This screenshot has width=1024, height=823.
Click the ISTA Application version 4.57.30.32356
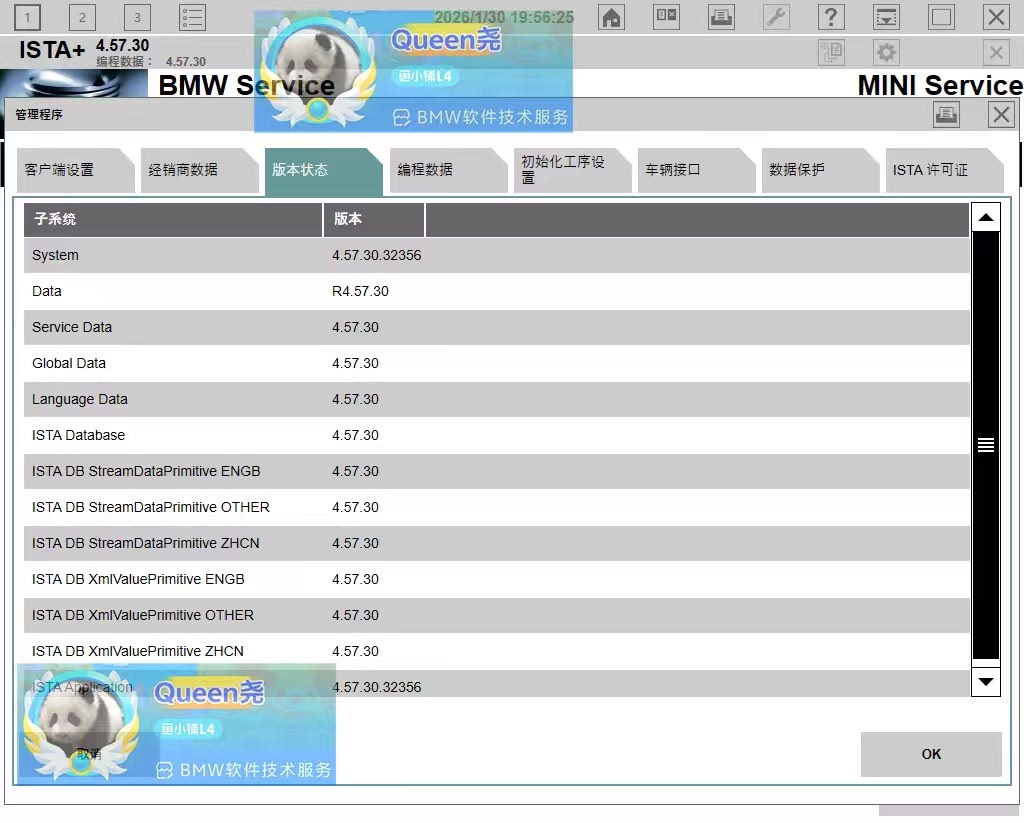[377, 687]
